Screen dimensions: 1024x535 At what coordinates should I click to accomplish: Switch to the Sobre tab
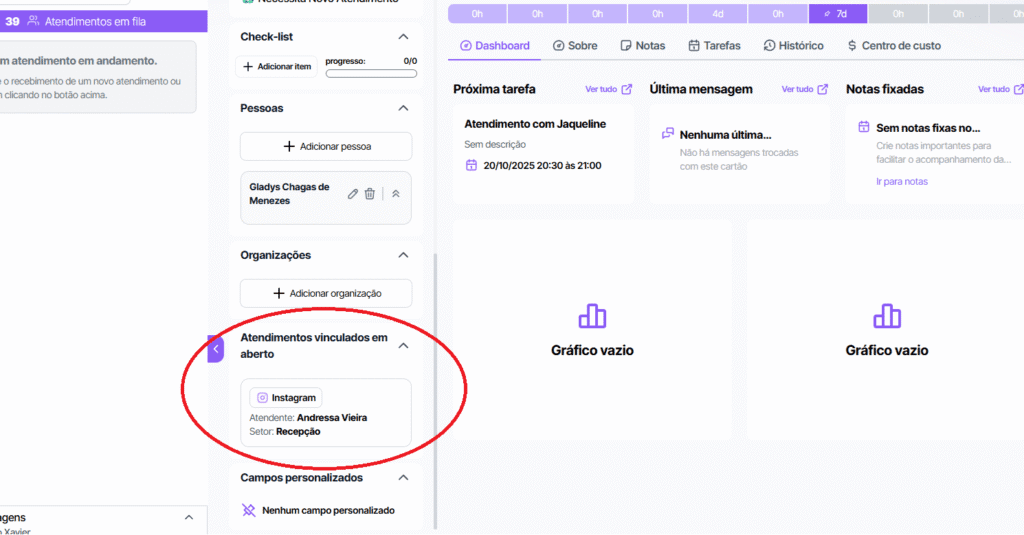(575, 46)
